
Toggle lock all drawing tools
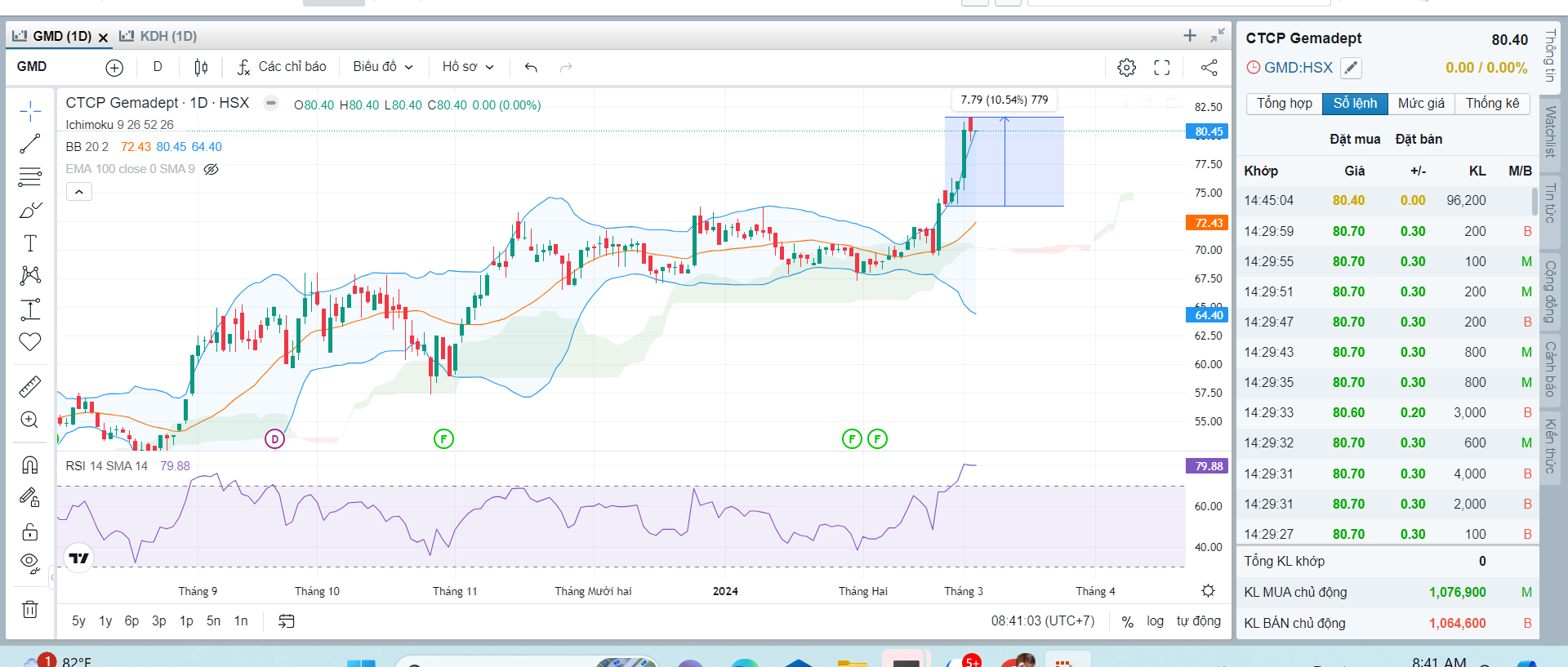coord(30,531)
